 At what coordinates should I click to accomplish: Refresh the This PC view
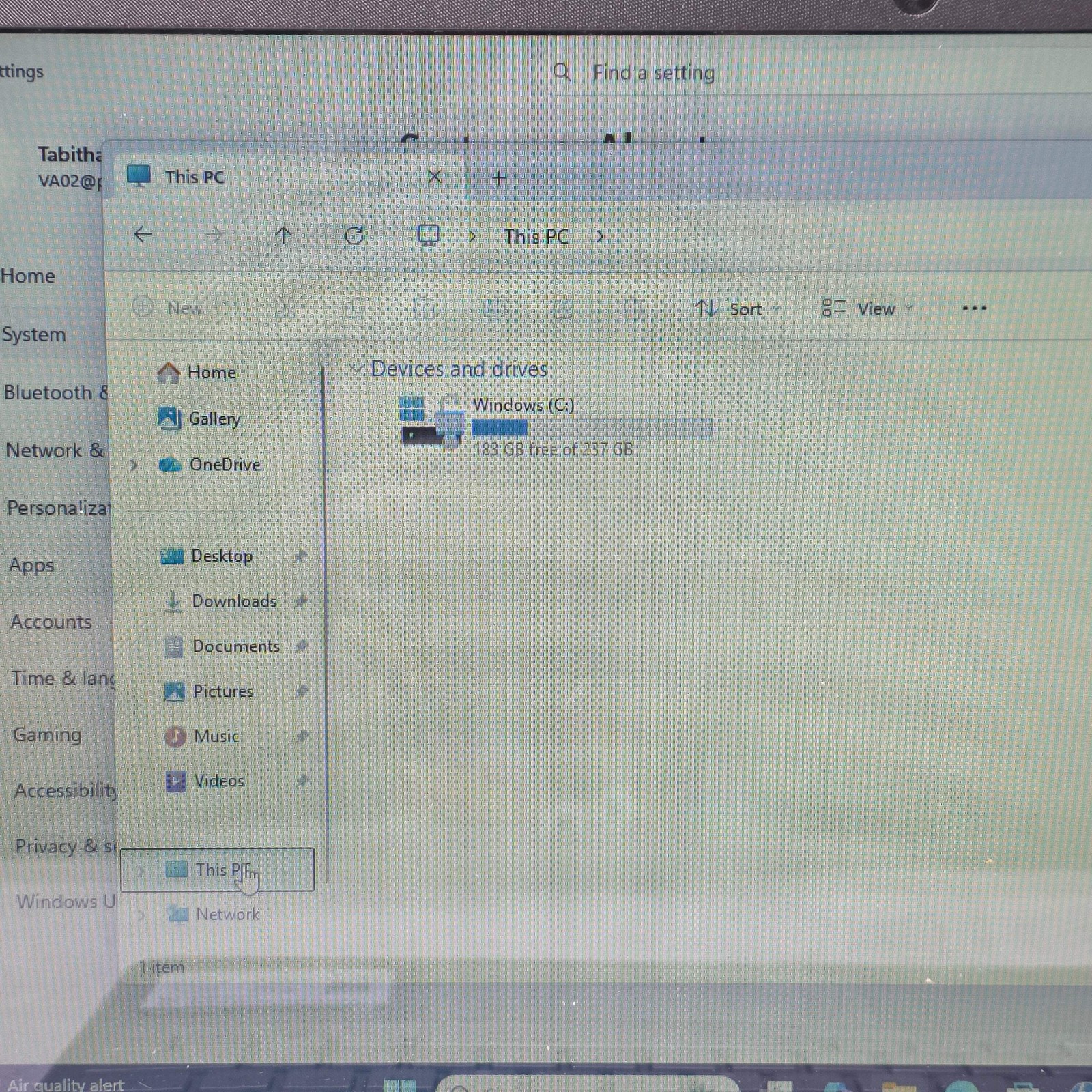click(354, 236)
